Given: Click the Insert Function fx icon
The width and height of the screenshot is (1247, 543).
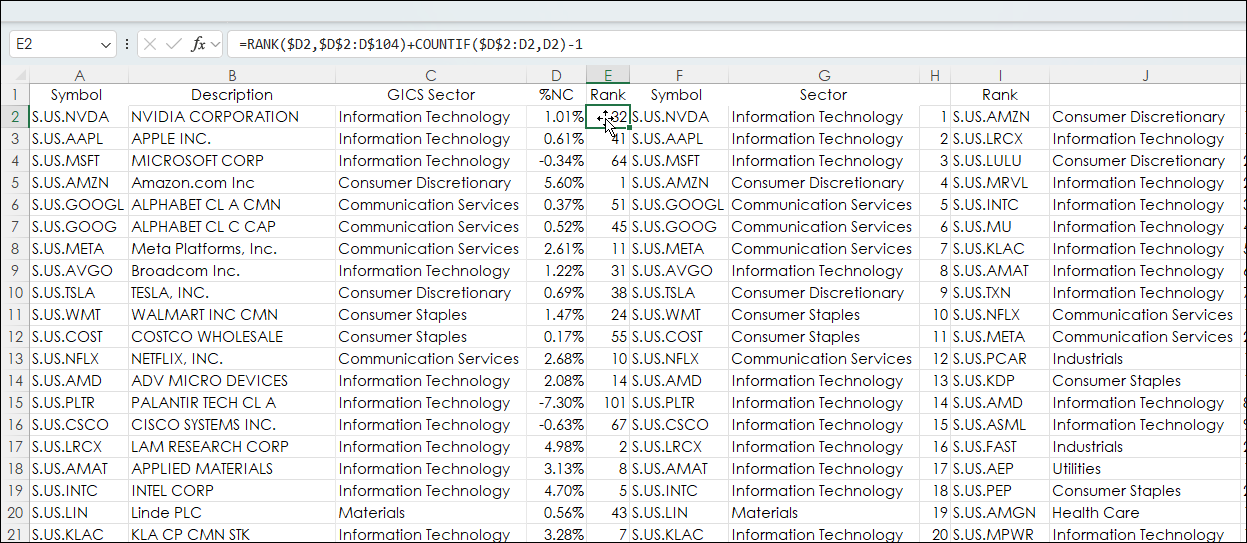Looking at the screenshot, I should tap(198, 44).
